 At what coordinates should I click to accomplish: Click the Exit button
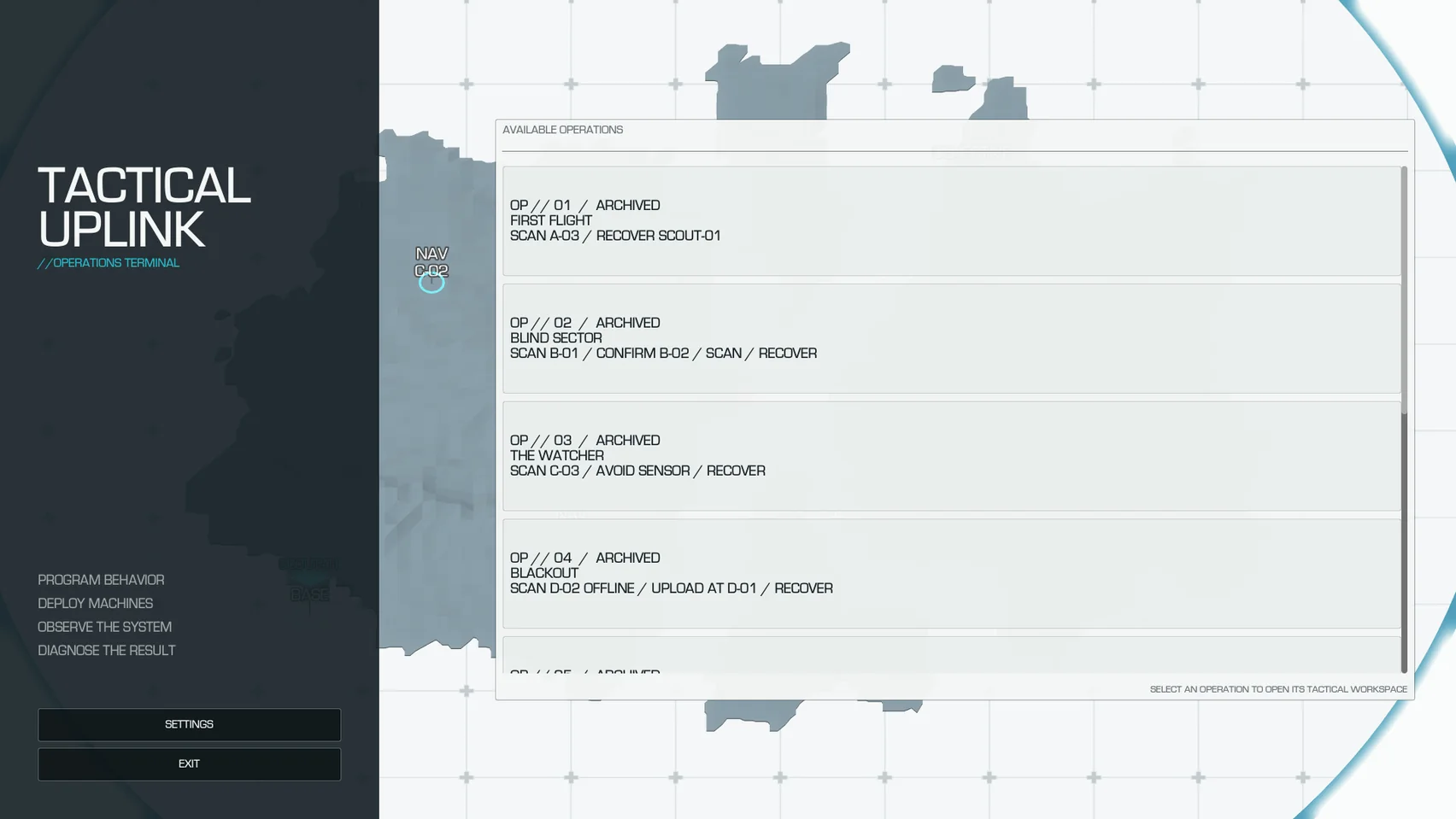pos(189,763)
